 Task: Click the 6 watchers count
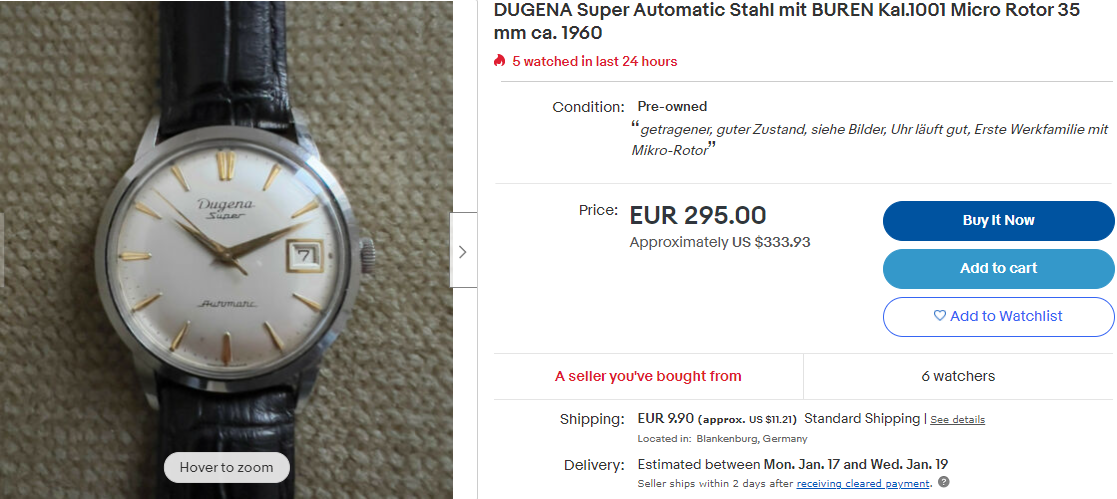pyautogui.click(x=958, y=376)
